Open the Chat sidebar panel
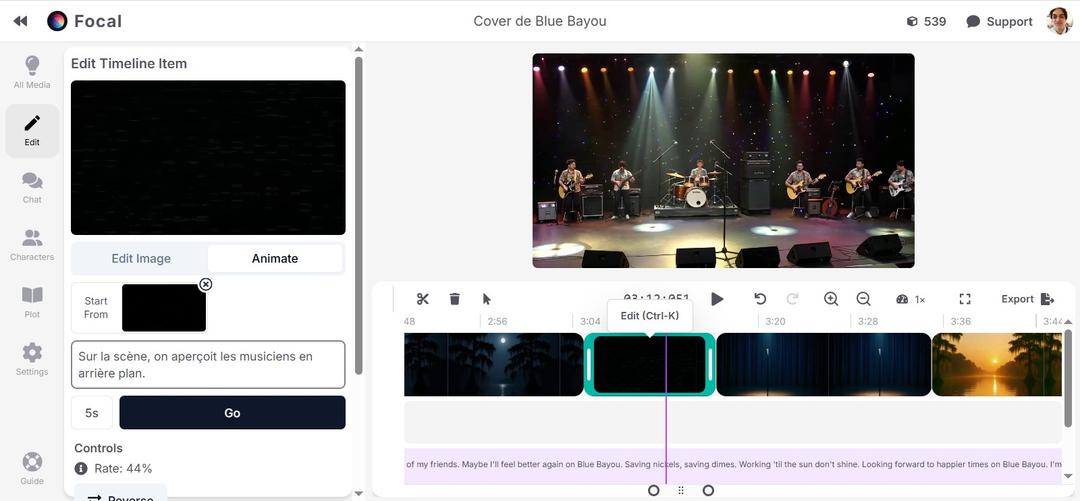The width and height of the screenshot is (1080, 501). (32, 187)
